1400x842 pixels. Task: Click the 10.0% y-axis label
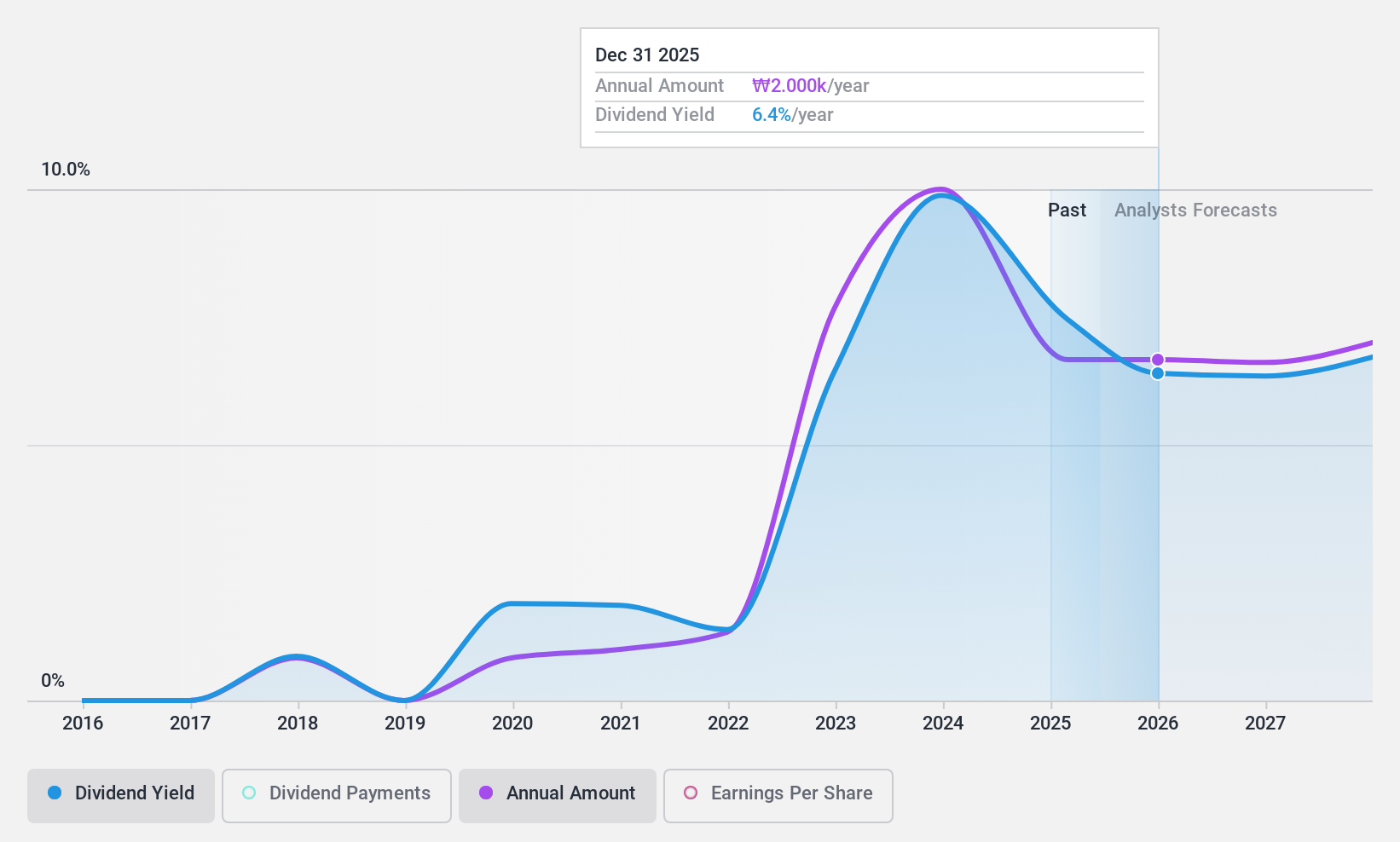pos(66,170)
